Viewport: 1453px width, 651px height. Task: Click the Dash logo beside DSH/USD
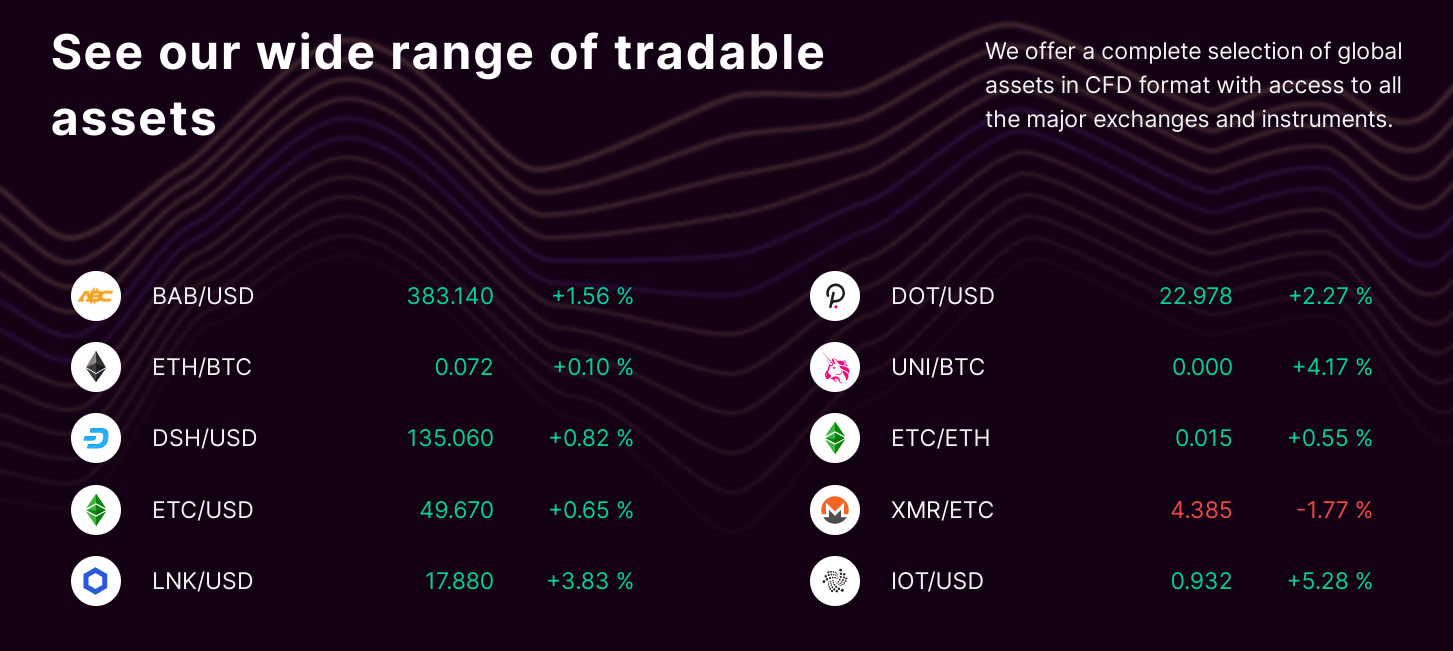point(96,438)
